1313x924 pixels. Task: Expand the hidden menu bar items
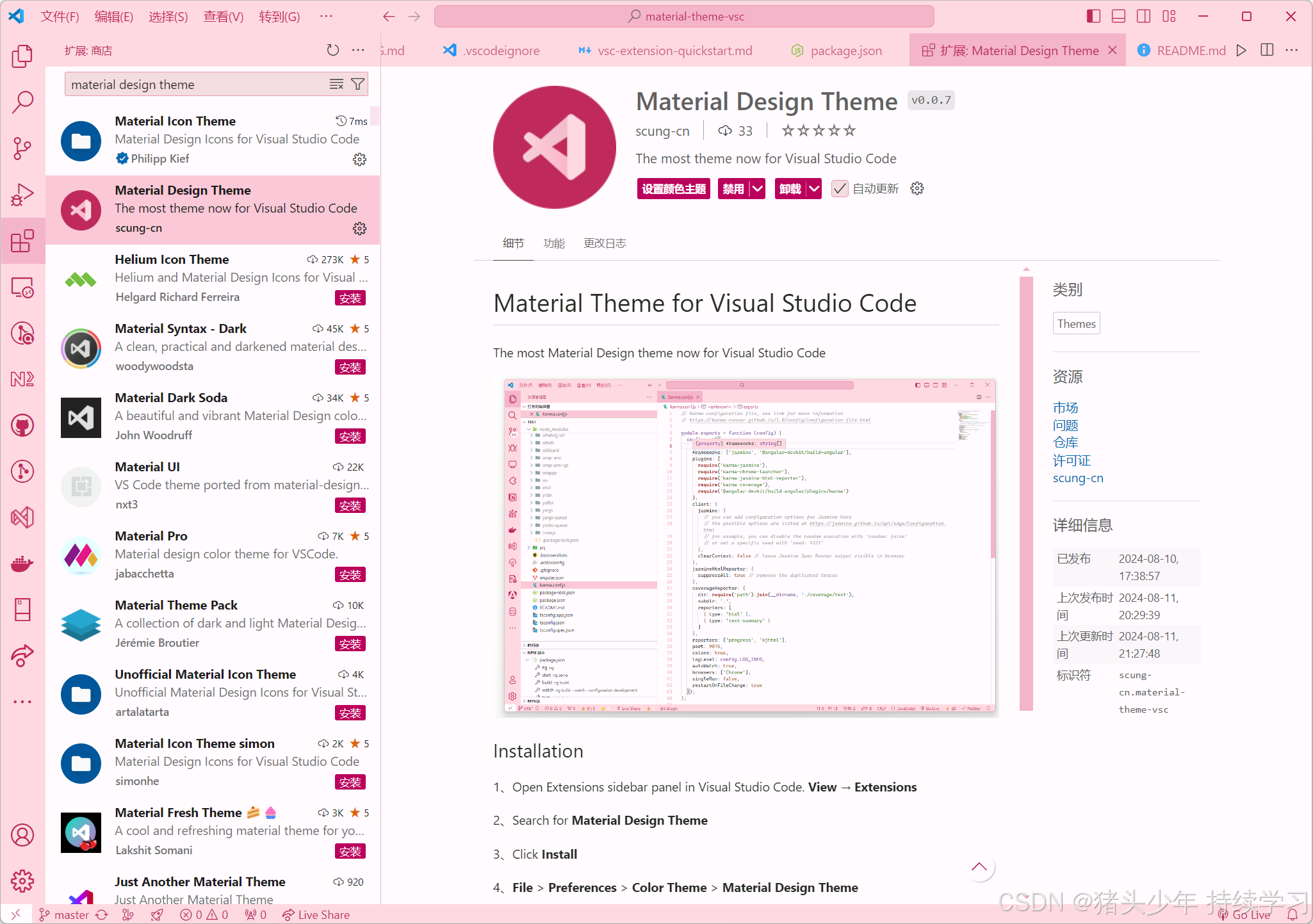click(326, 17)
